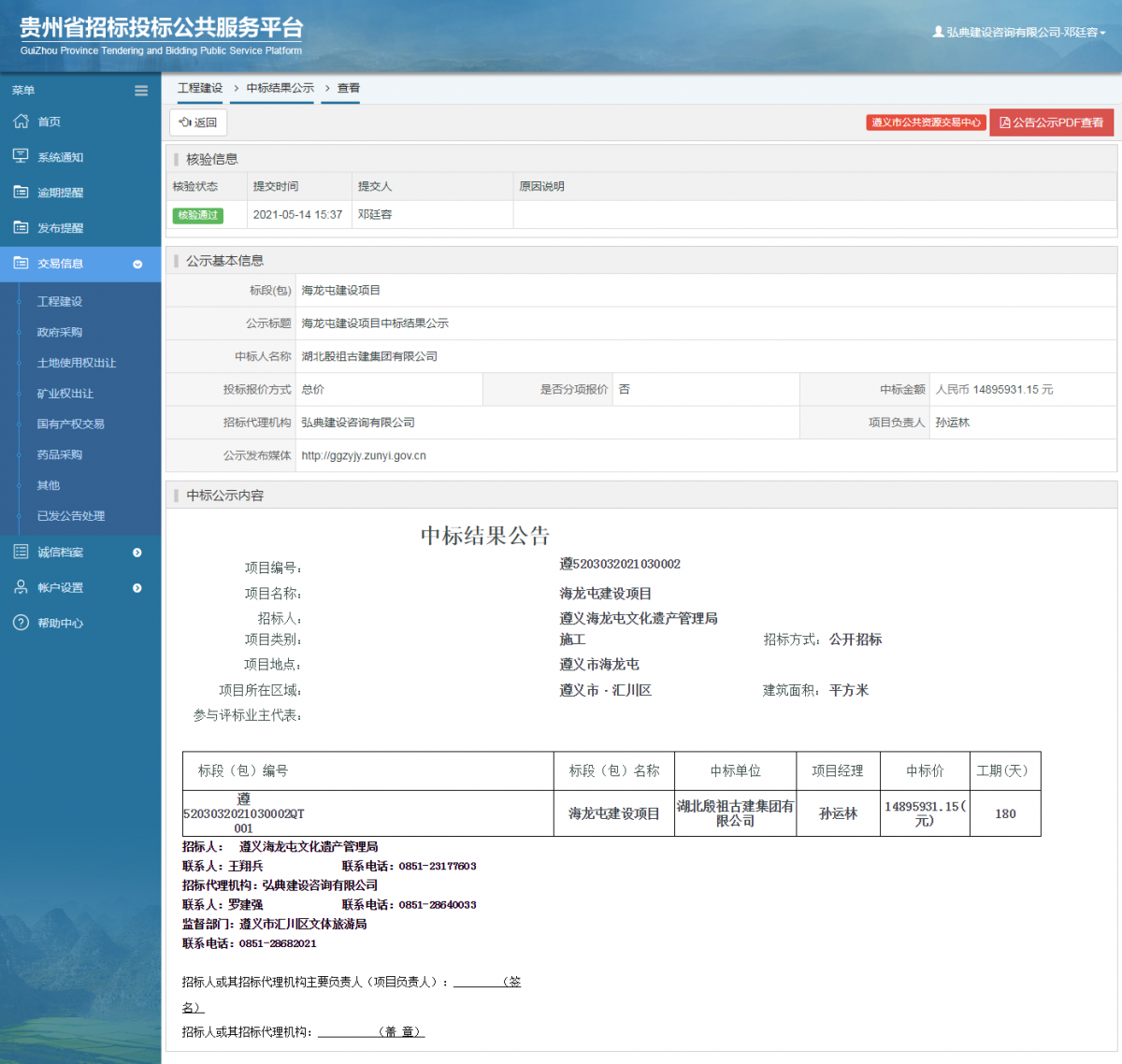Click contact phone 0851-23177603

pos(438,867)
